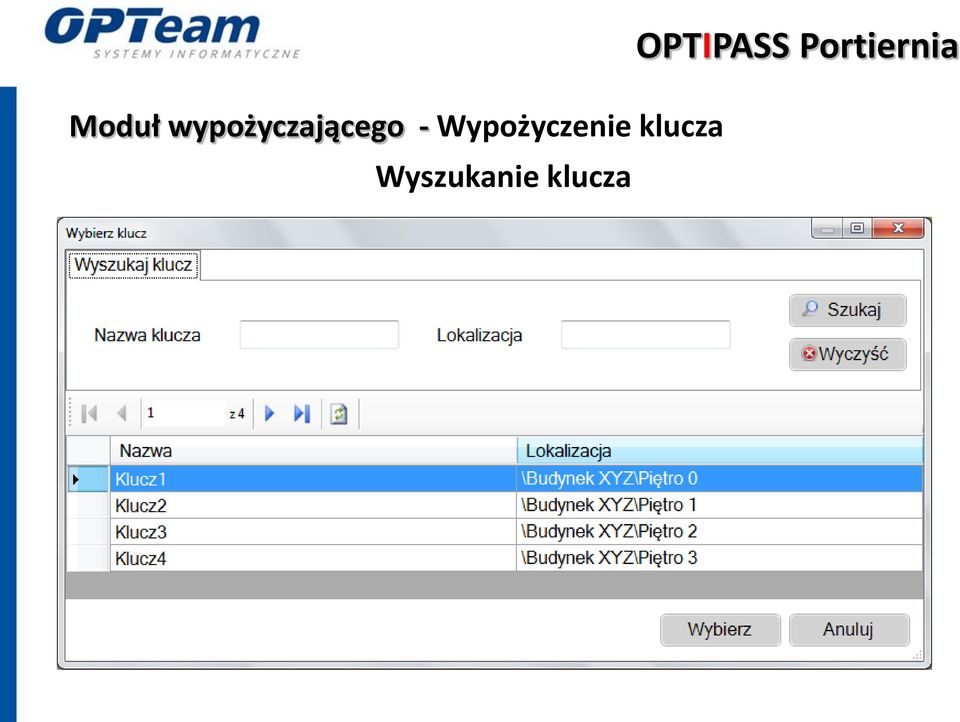This screenshot has height=722, width=960.
Task: Go to previous page of results
Action: pos(122,414)
